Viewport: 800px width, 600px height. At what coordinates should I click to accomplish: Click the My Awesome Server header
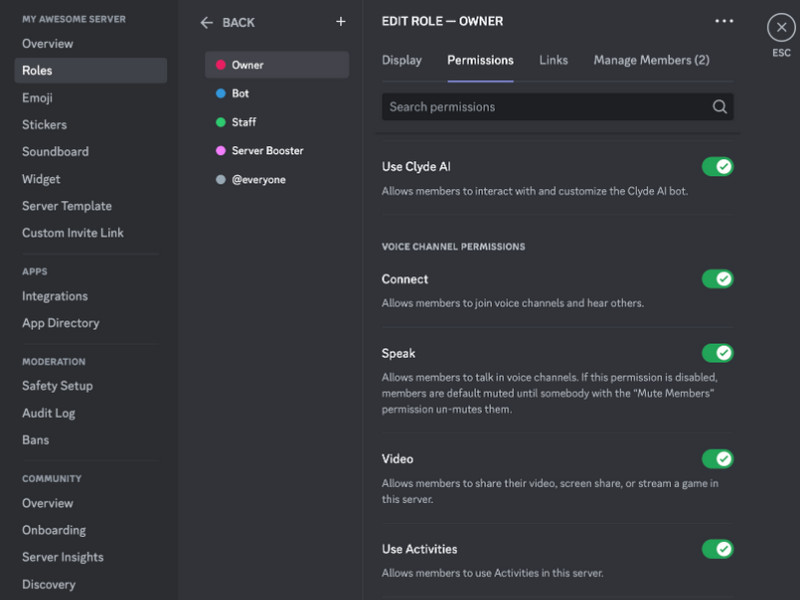[74, 19]
